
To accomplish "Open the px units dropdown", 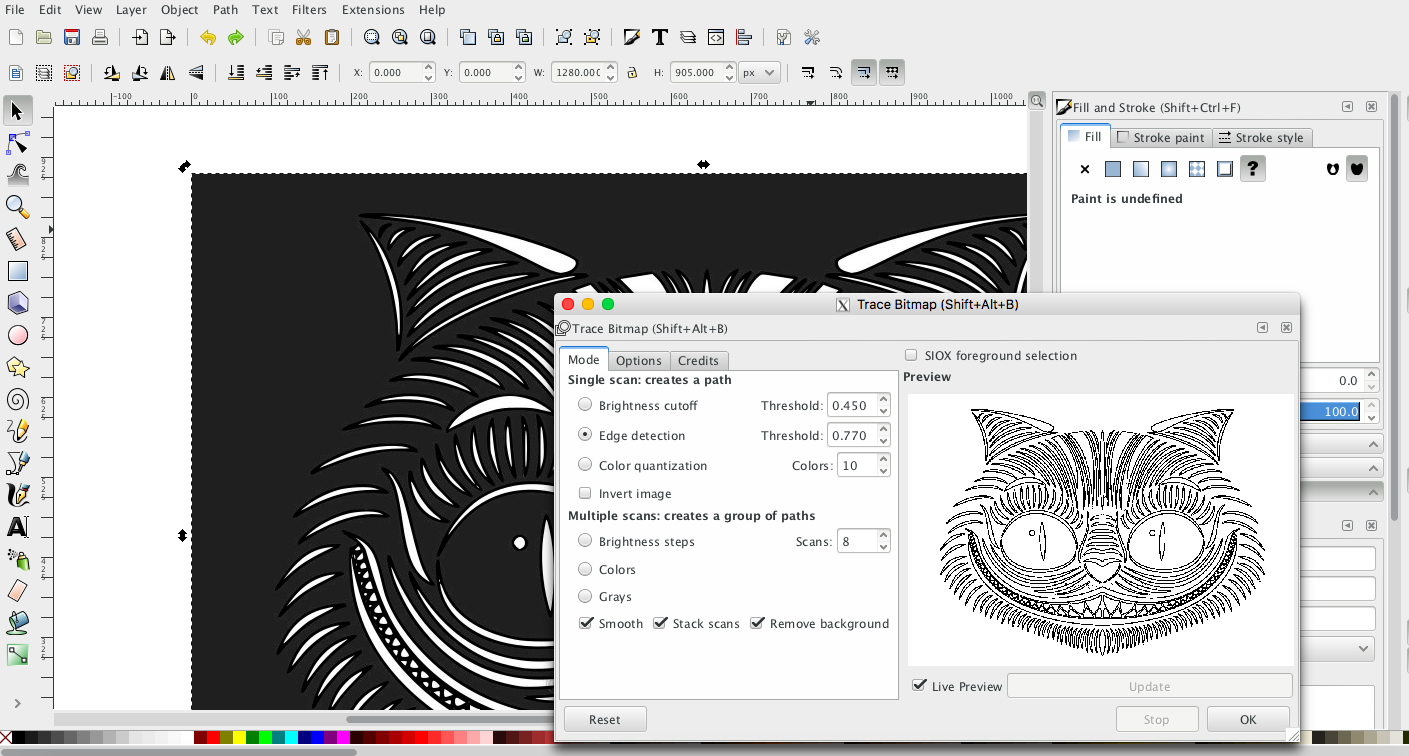I will pos(759,73).
